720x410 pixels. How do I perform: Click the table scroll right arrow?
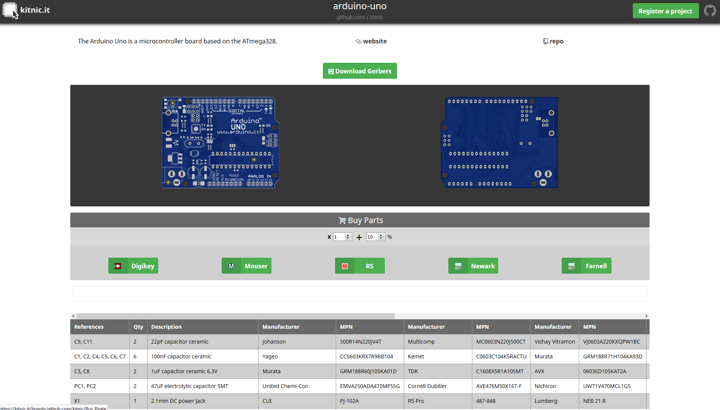[647, 316]
